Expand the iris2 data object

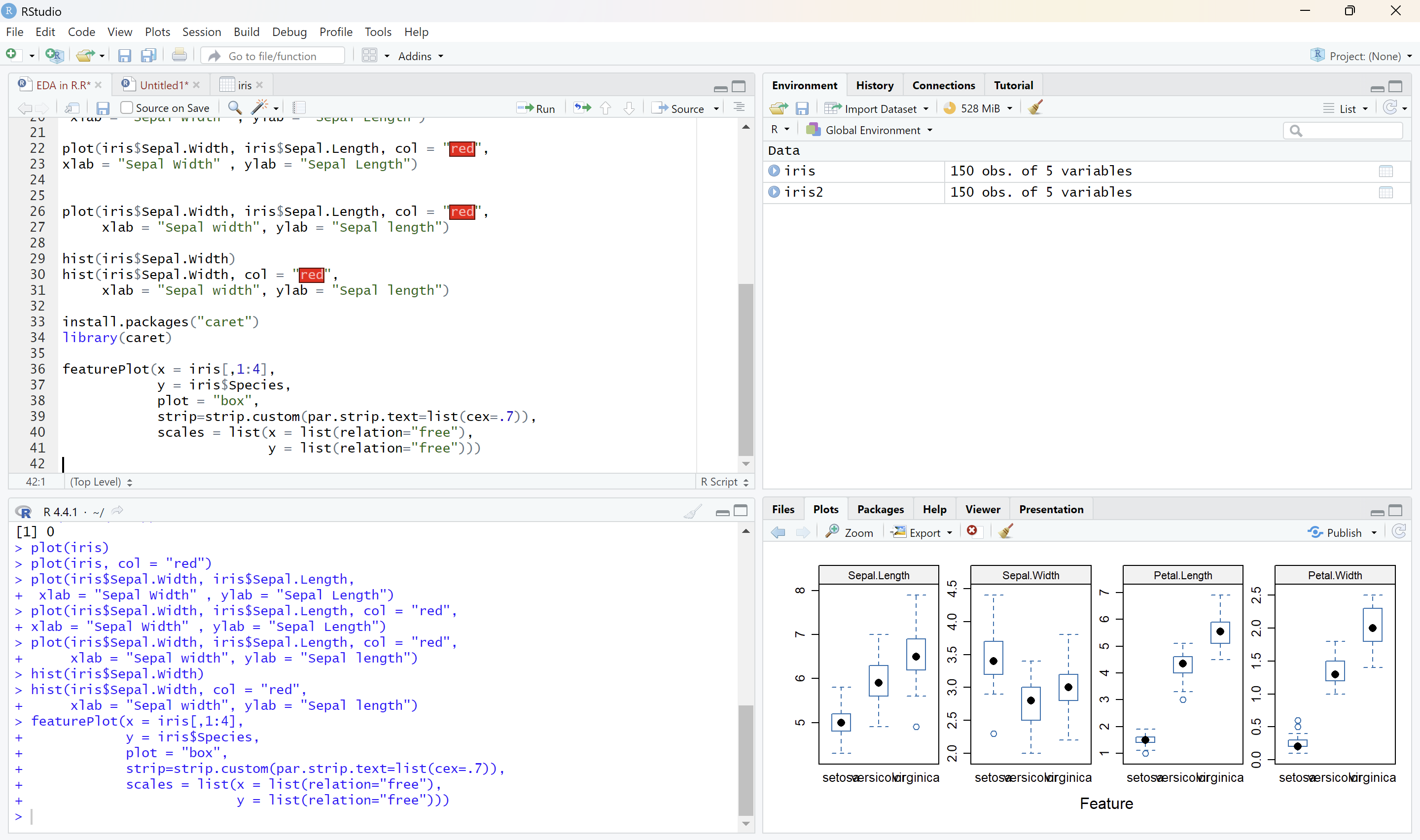click(774, 192)
